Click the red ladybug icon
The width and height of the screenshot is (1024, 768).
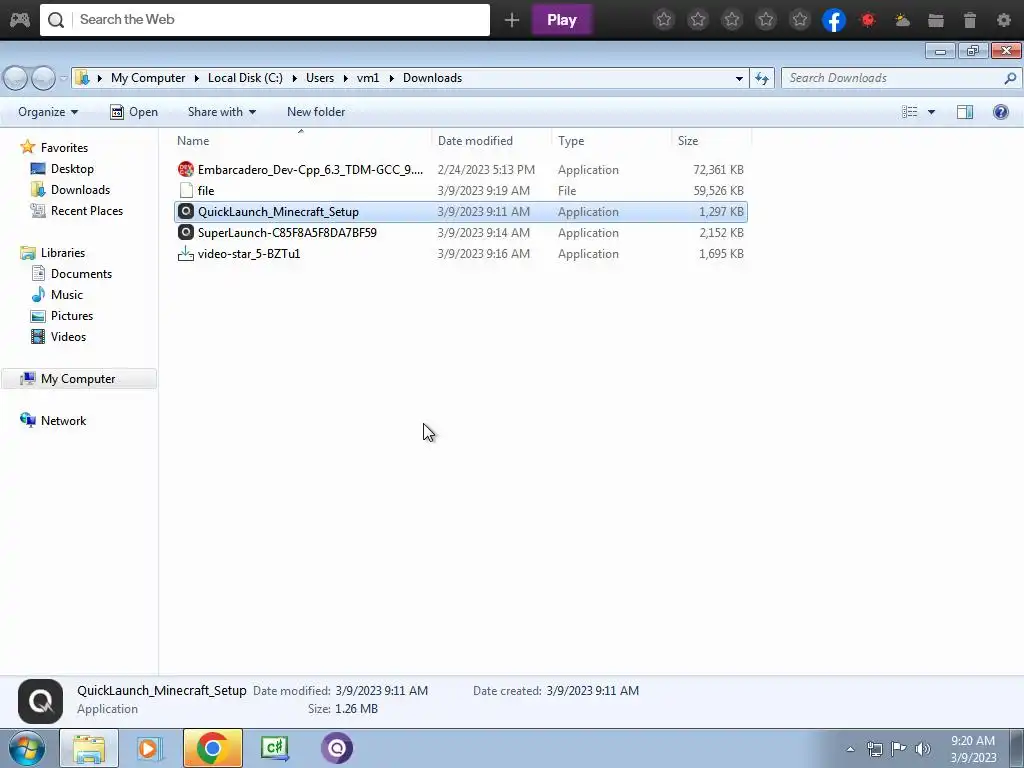(x=868, y=20)
